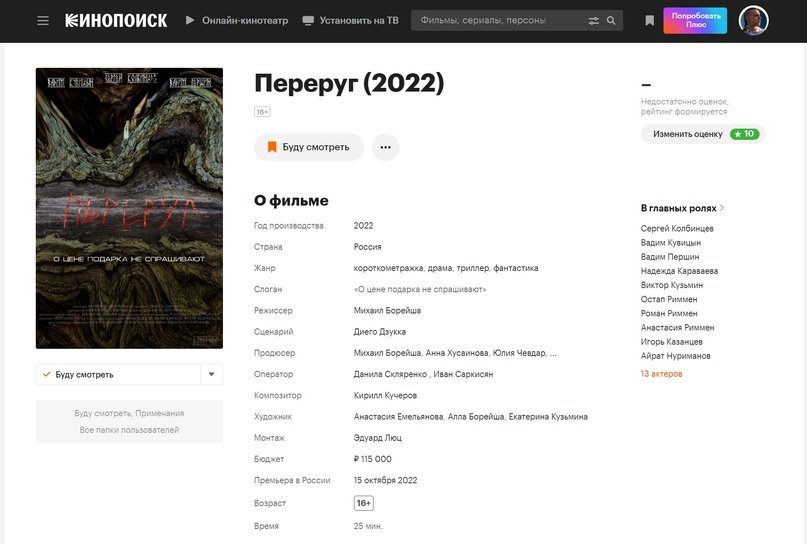This screenshot has width=807, height=544.
Task: Open the user profile avatar
Action: pyautogui.click(x=753, y=21)
